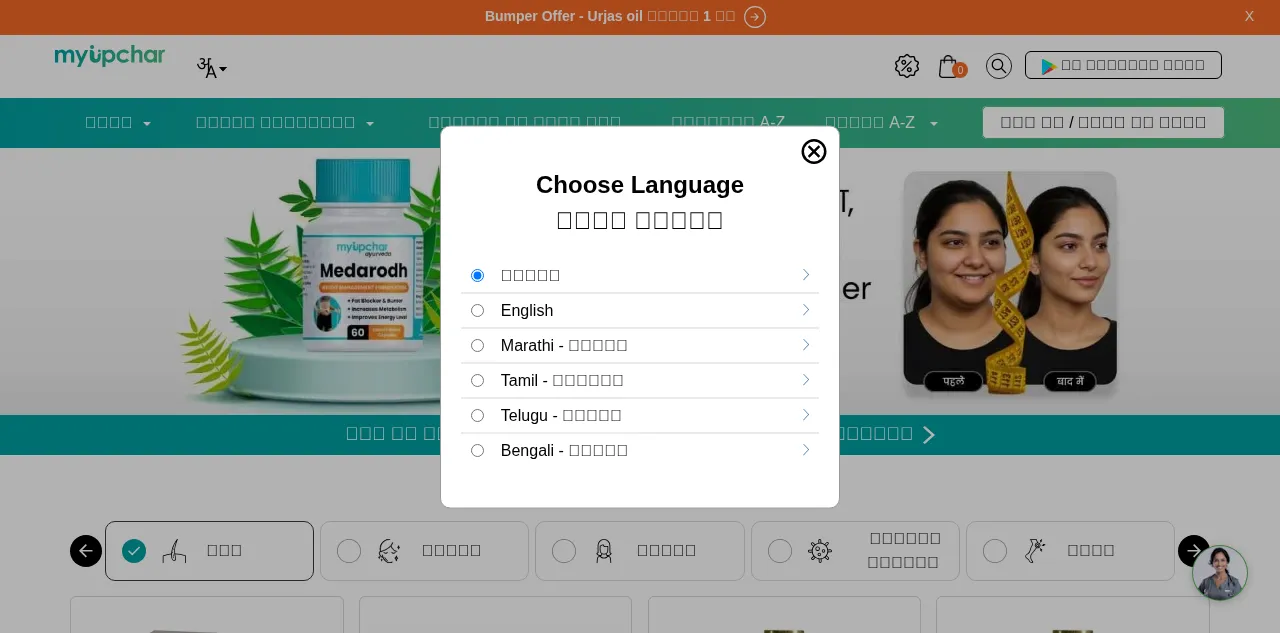1280x633 pixels.
Task: Click the Bumper Offer Urjas oil text
Action: tap(610, 17)
